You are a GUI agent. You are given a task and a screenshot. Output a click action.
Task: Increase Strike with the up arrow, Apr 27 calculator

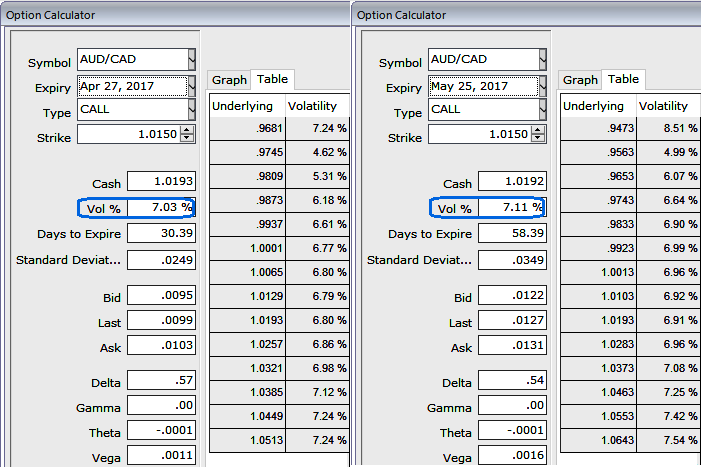click(188, 130)
